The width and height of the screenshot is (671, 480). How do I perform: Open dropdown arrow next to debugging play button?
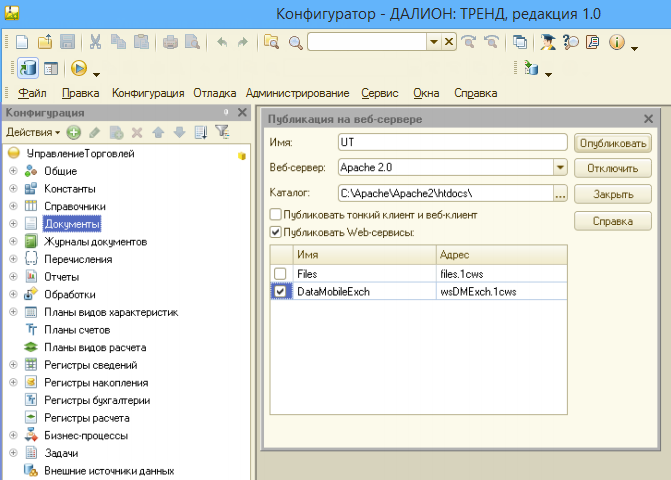coord(97,74)
